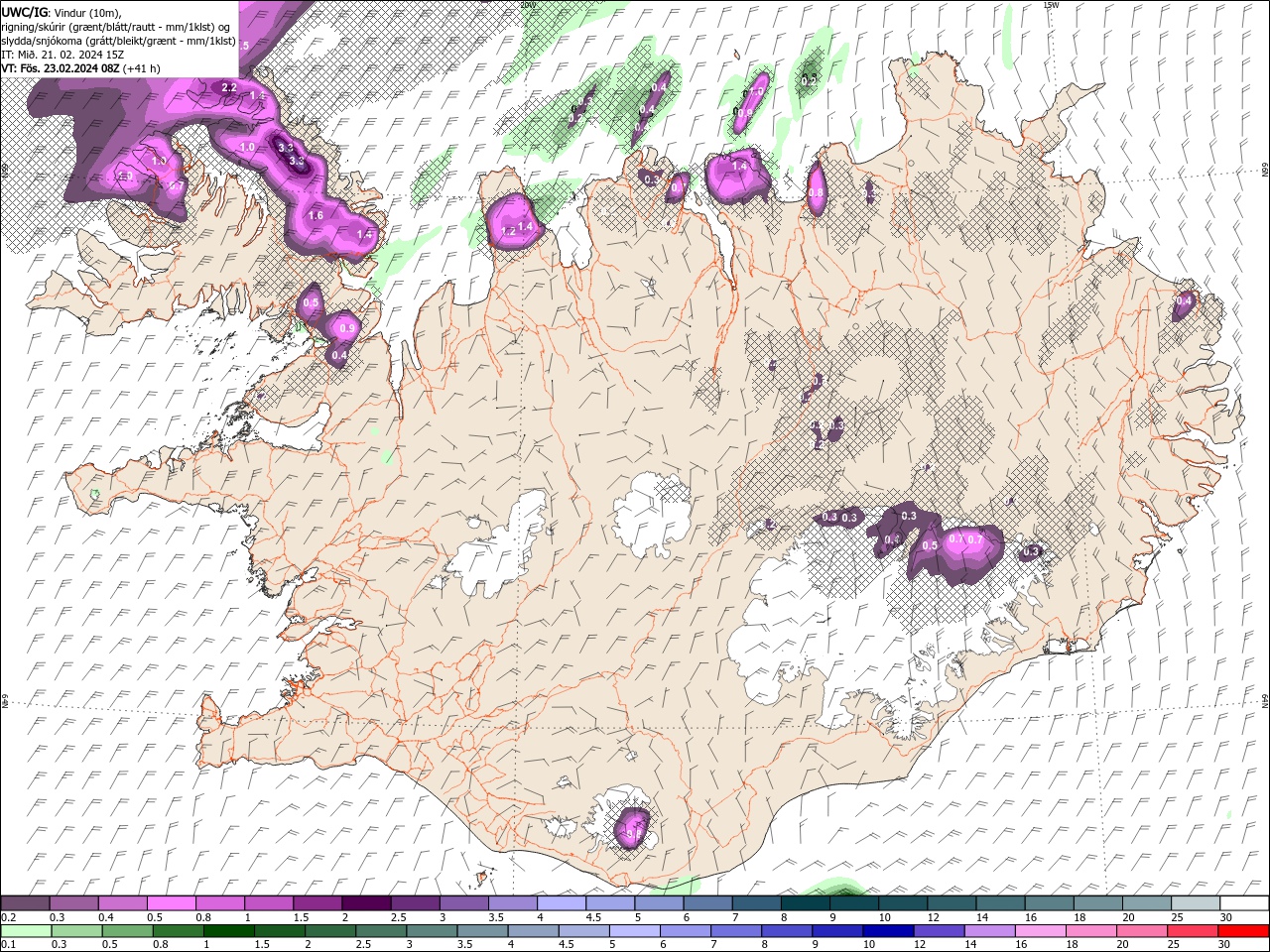Click the valid time 'VT: Fös. 23.02.2024 08Z'
This screenshot has height=952, width=1270.
click(x=61, y=68)
